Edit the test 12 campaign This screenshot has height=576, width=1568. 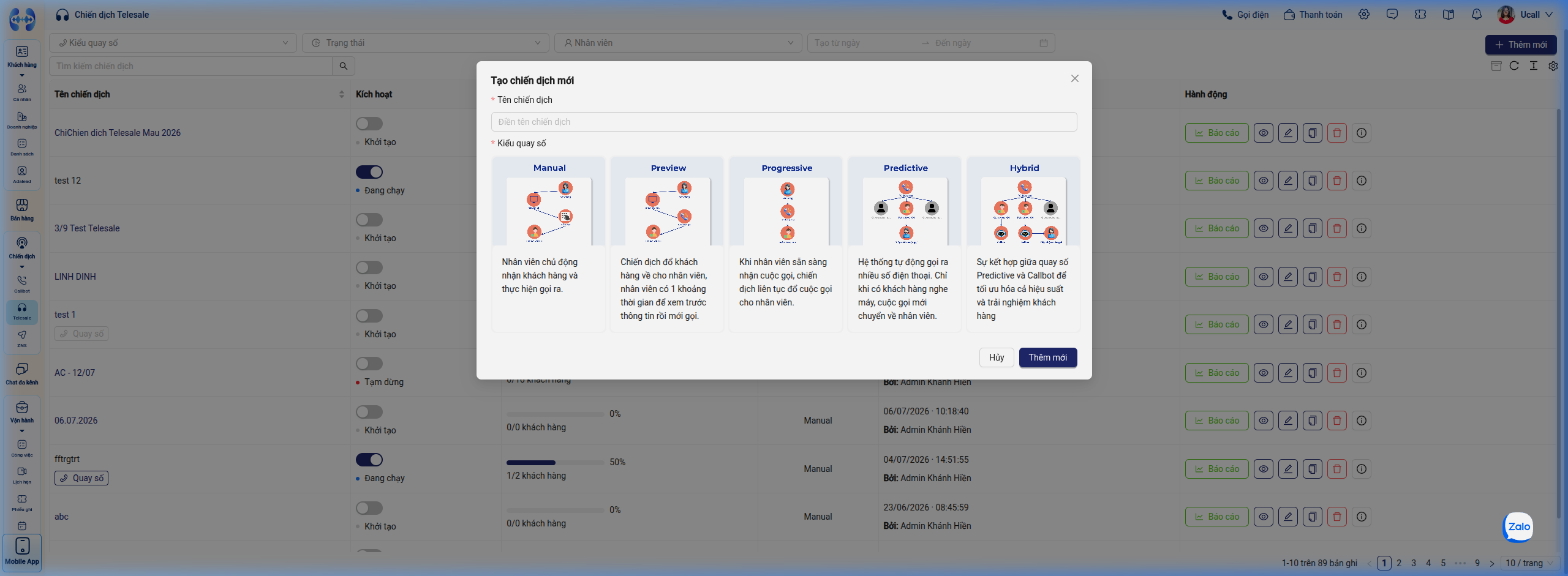pos(1288,181)
